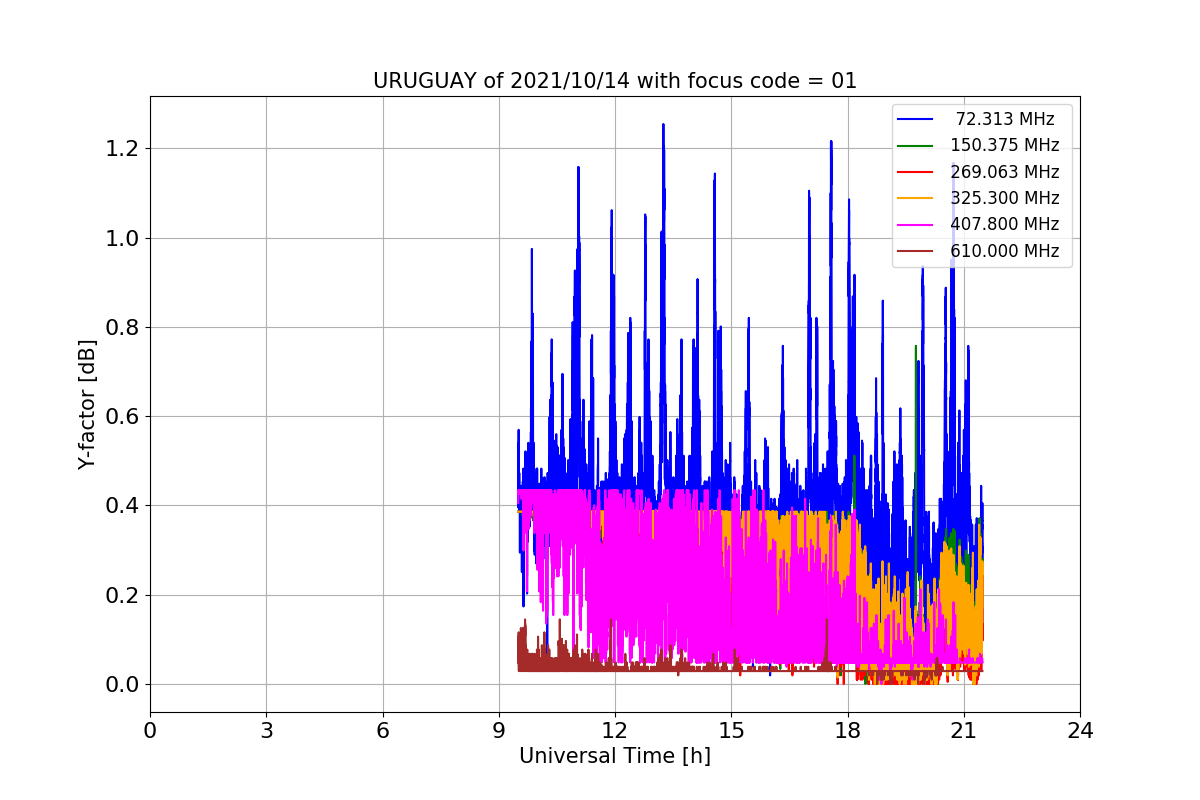Viewport: 1200px width, 800px height.
Task: Select the 269.063 MHz legend label
Action: click(x=1005, y=172)
